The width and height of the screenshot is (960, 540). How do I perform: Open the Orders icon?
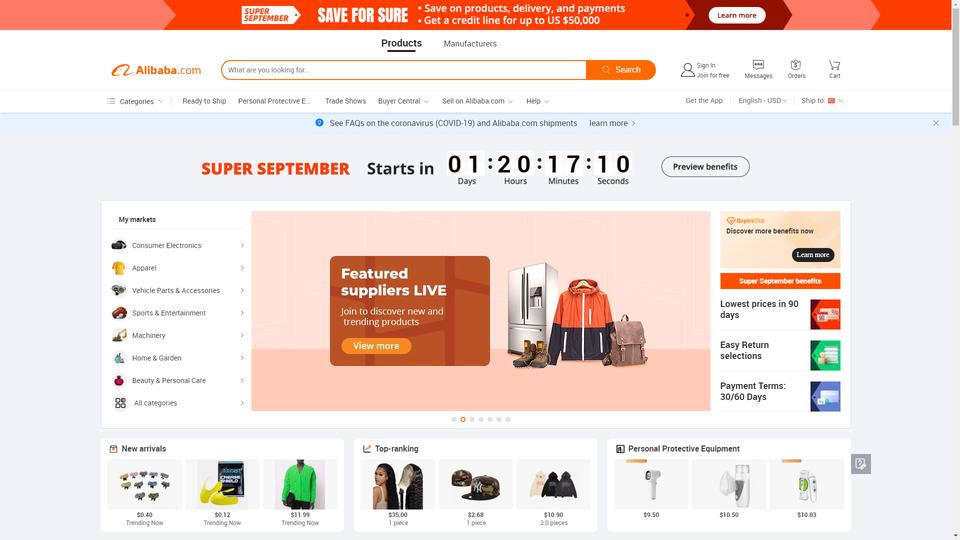[x=796, y=65]
